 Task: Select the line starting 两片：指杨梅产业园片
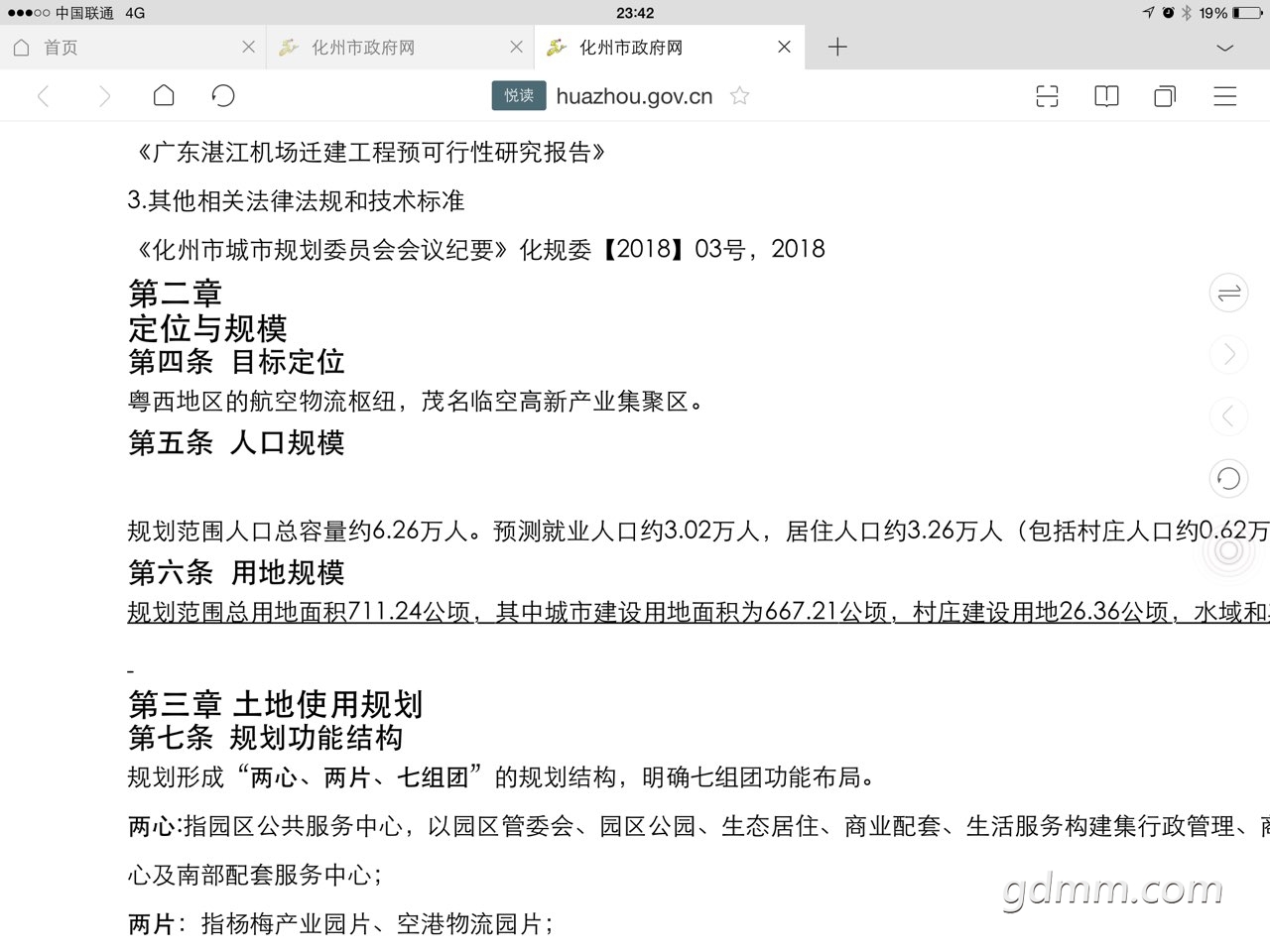(340, 924)
